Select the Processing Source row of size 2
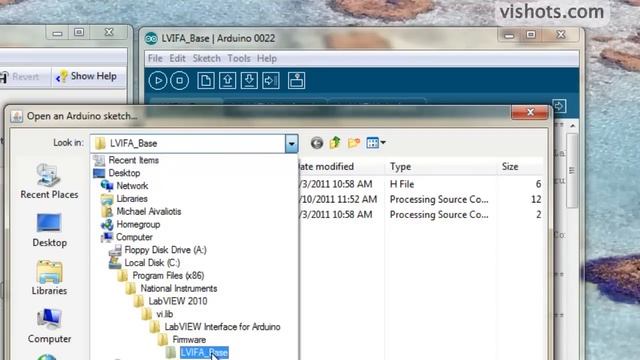The height and width of the screenshot is (360, 640). tap(421, 215)
